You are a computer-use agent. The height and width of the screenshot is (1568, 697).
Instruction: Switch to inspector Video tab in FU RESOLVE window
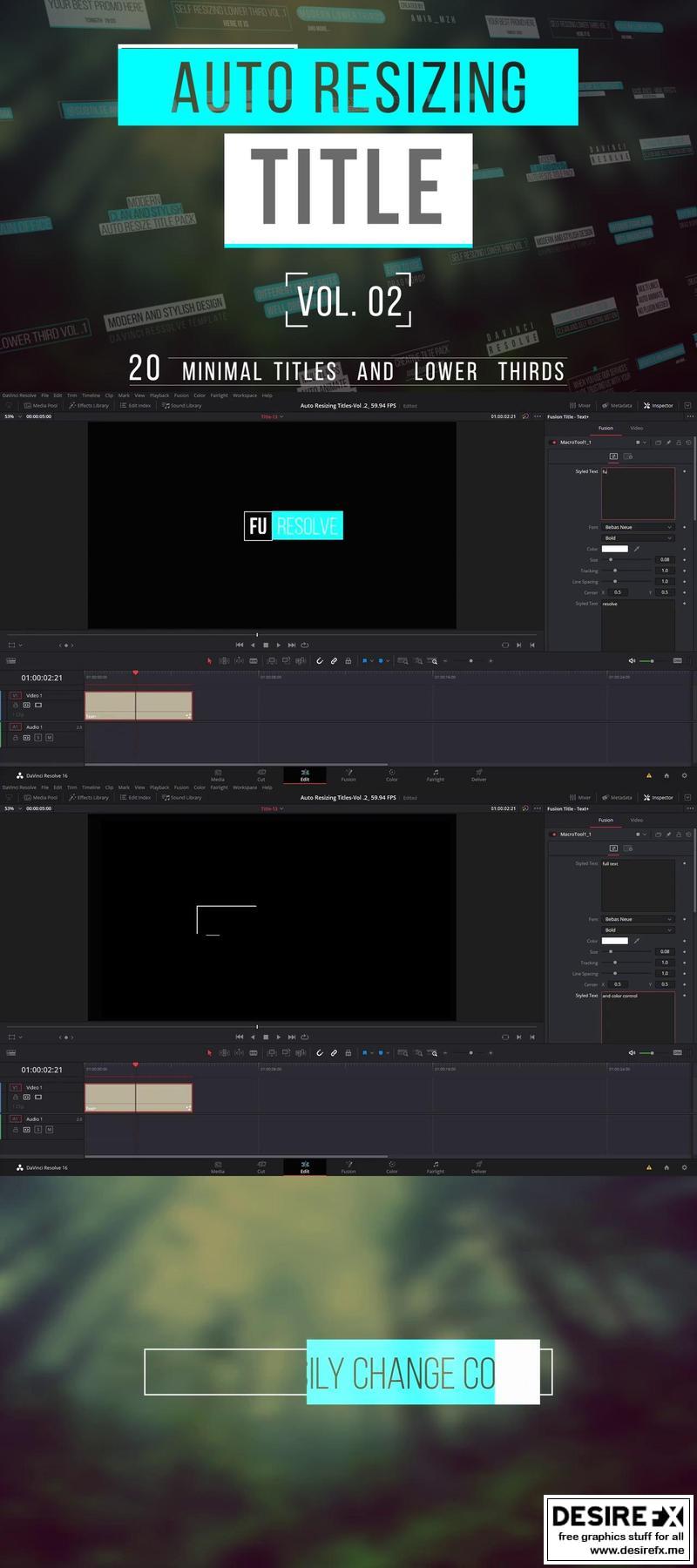[x=637, y=428]
